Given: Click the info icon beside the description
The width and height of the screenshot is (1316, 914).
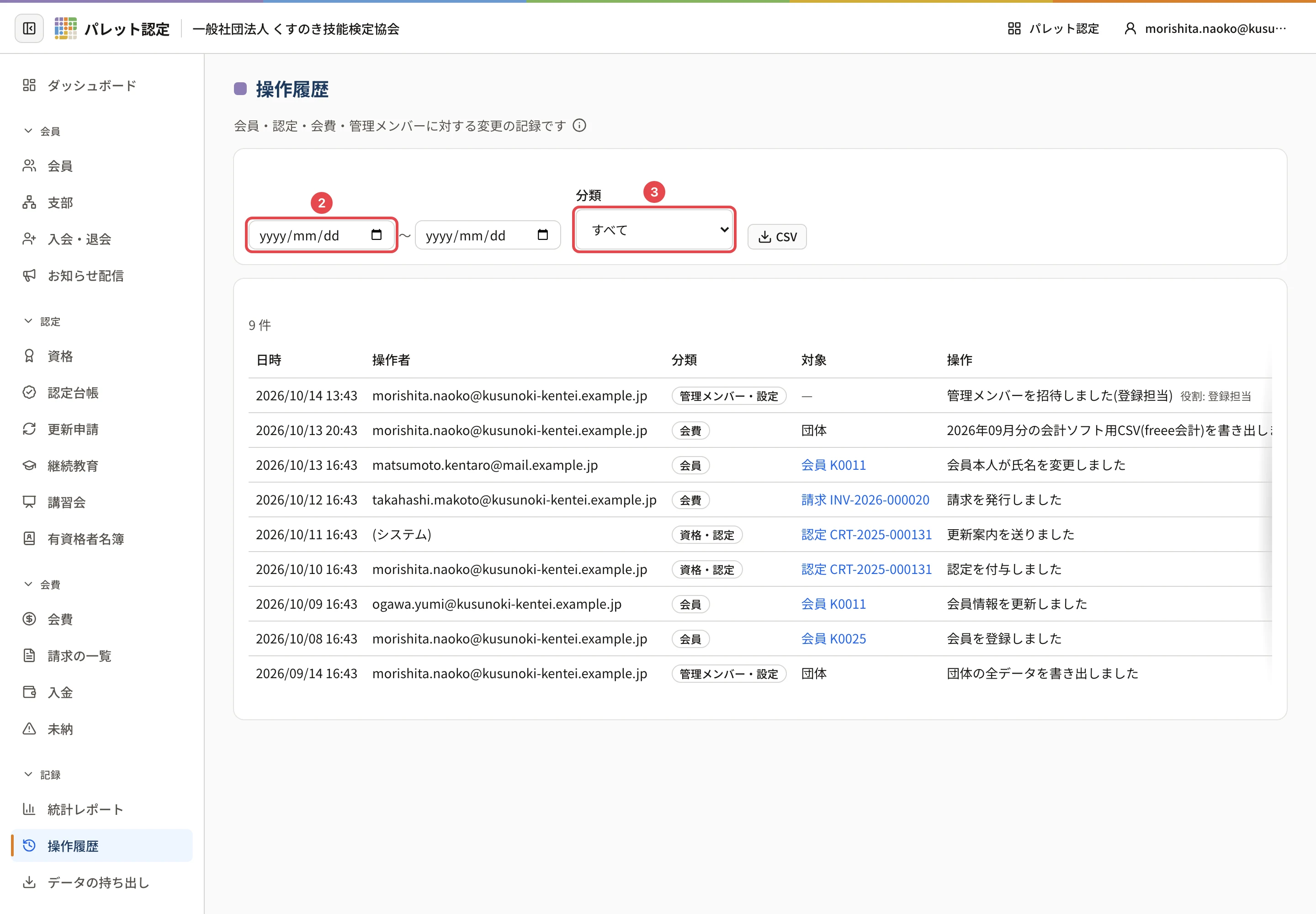Looking at the screenshot, I should point(579,125).
